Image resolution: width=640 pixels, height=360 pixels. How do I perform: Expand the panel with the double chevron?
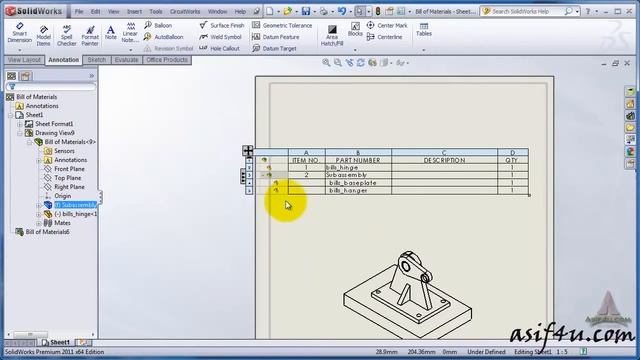tap(91, 76)
